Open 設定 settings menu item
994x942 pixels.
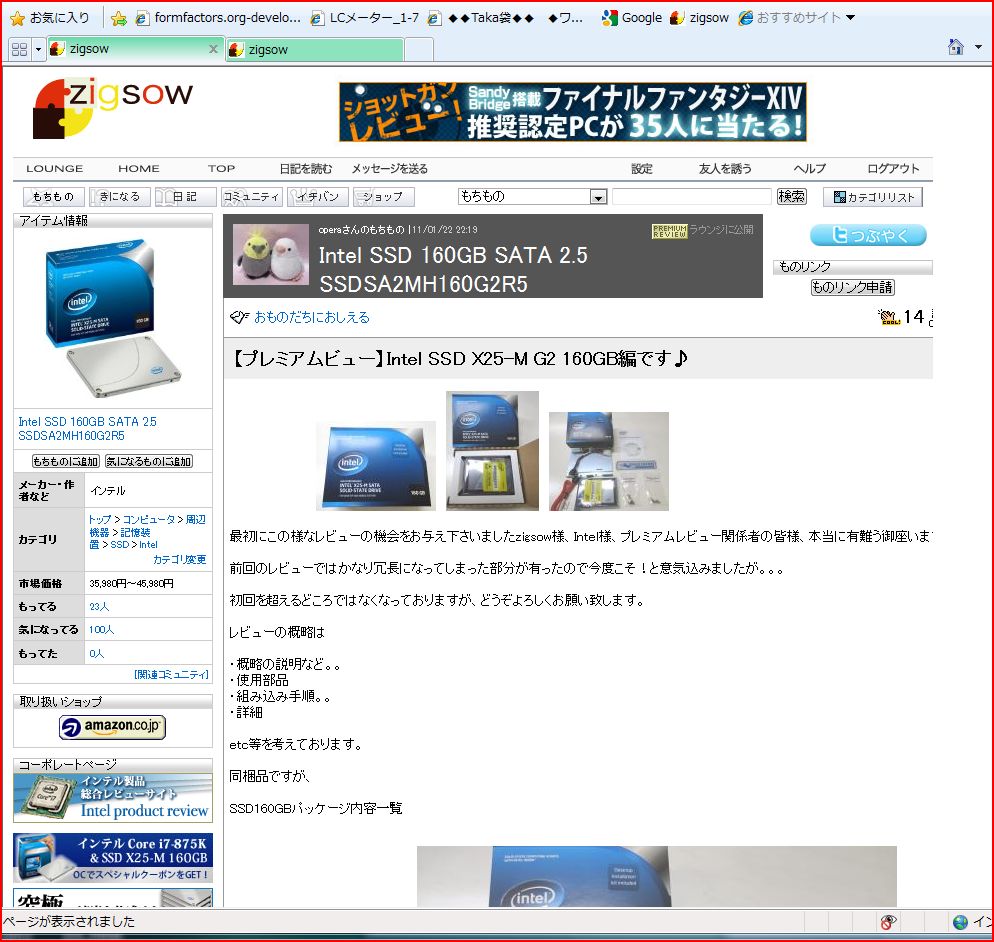[x=642, y=169]
